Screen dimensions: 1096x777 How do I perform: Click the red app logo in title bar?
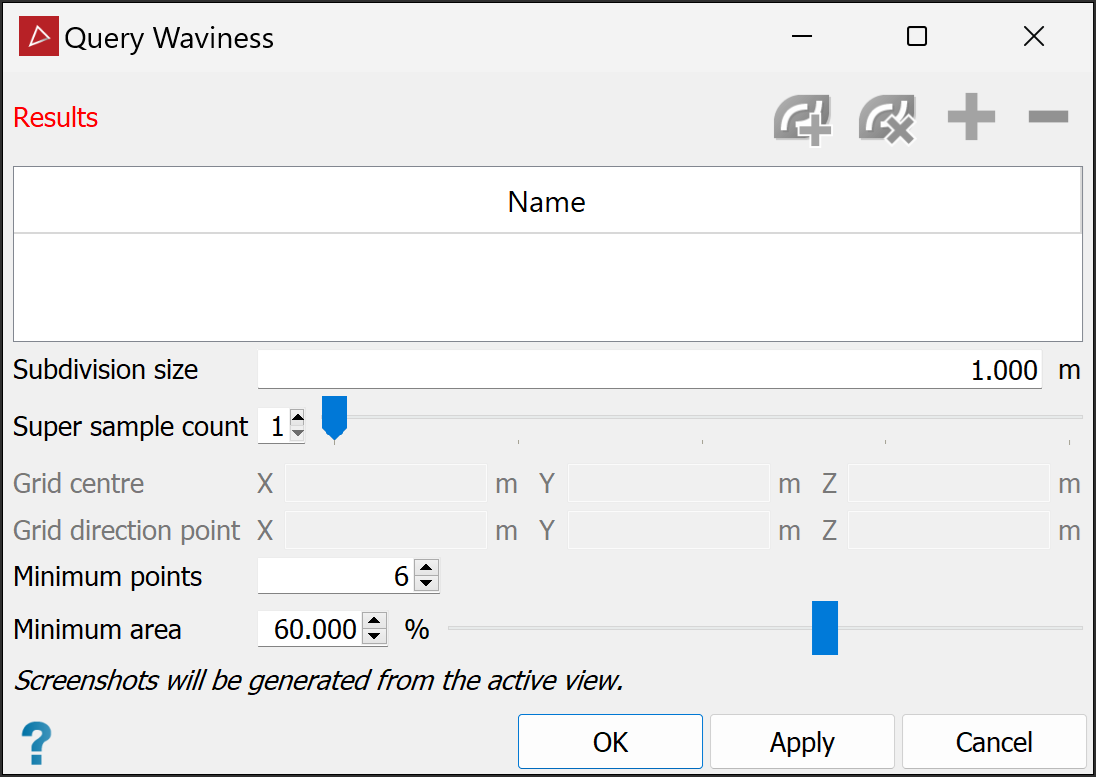39,38
